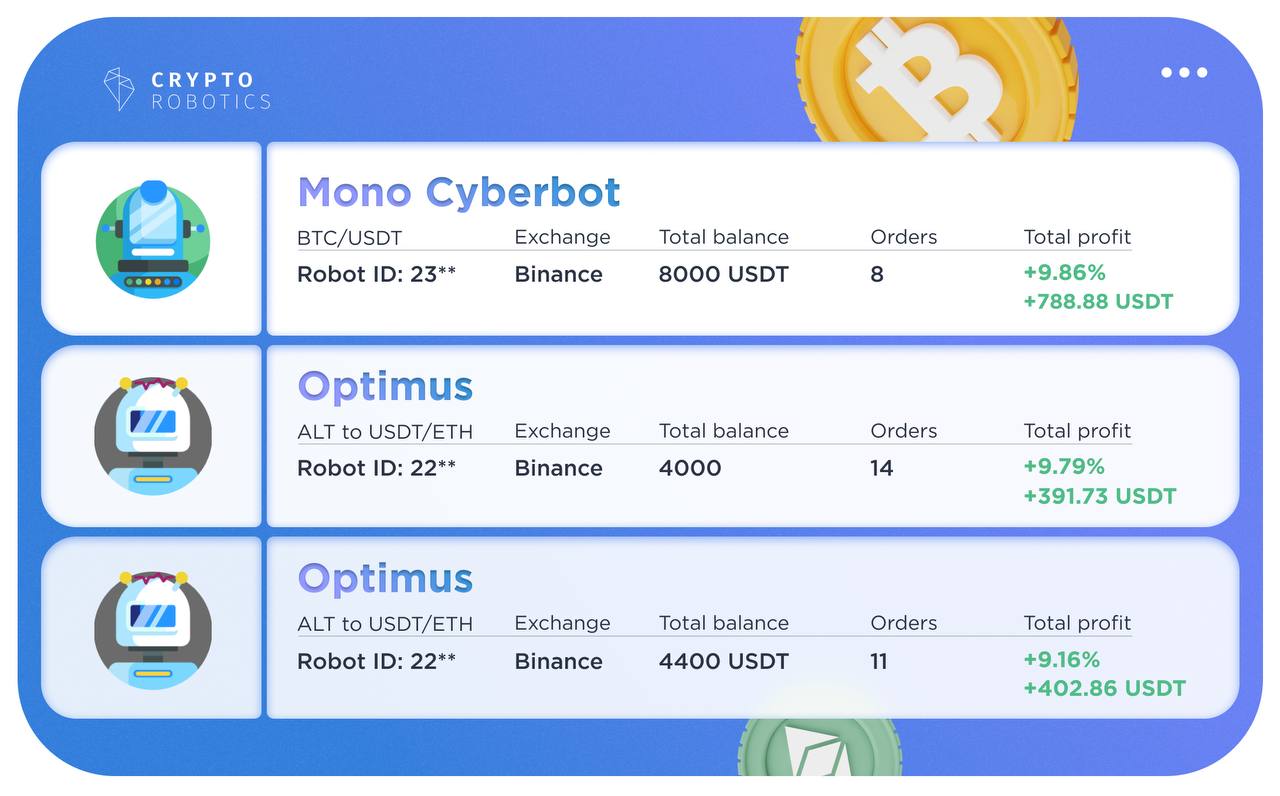Click the +391.73 USDT profit value
Image resolution: width=1280 pixels, height=796 pixels.
tap(1100, 495)
